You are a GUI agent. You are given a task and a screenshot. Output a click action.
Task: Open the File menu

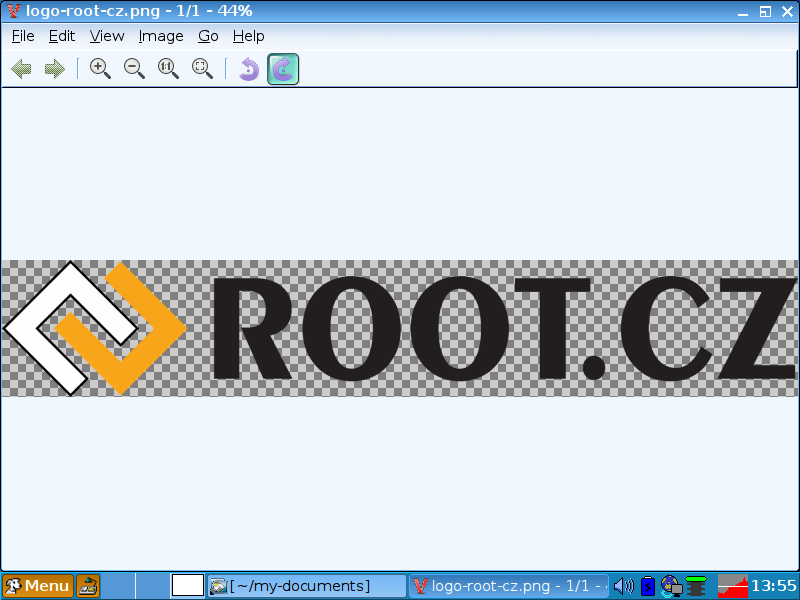[x=23, y=36]
